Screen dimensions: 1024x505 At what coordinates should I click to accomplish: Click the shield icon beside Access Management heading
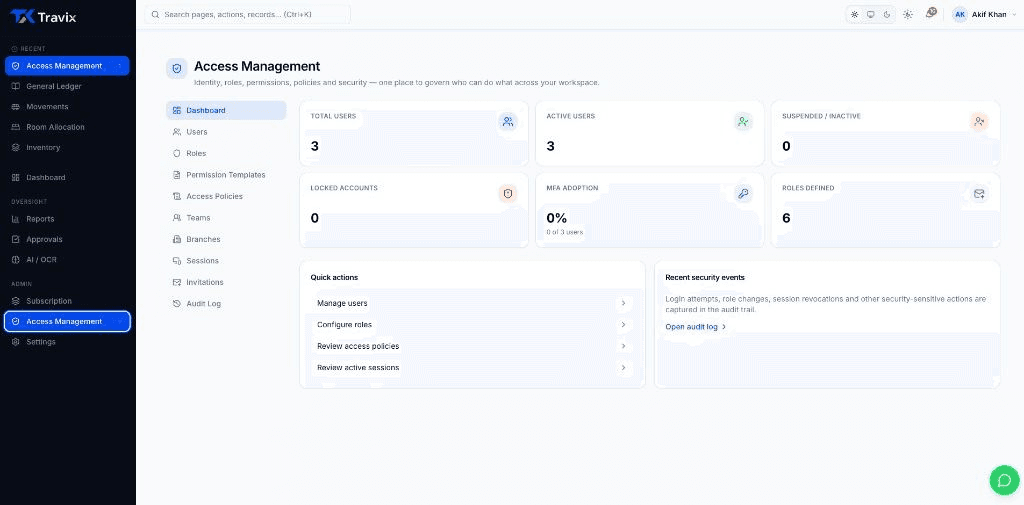click(176, 69)
